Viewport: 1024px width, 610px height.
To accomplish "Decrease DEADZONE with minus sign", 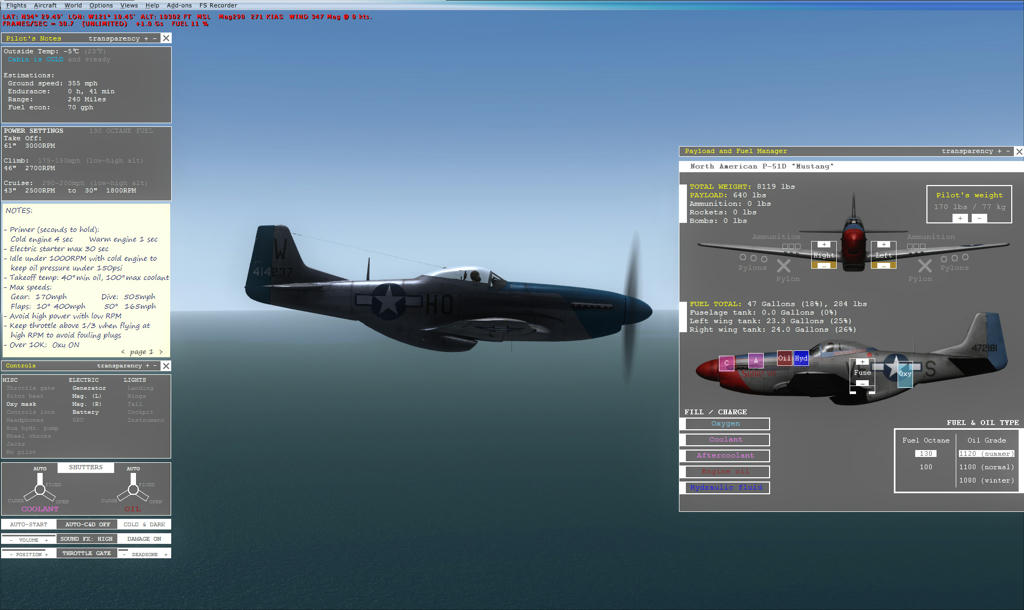I will 124,554.
